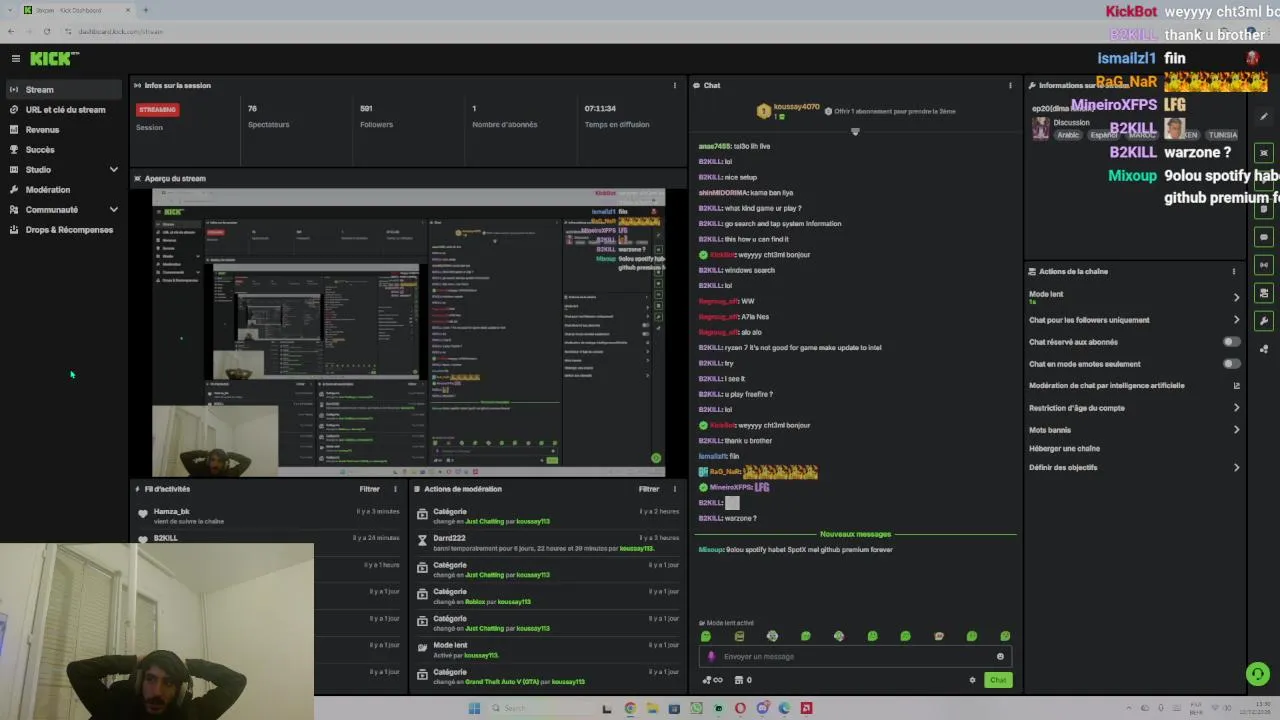Open Définir des objectifs setting
Image resolution: width=1280 pixels, height=720 pixels.
(1134, 467)
